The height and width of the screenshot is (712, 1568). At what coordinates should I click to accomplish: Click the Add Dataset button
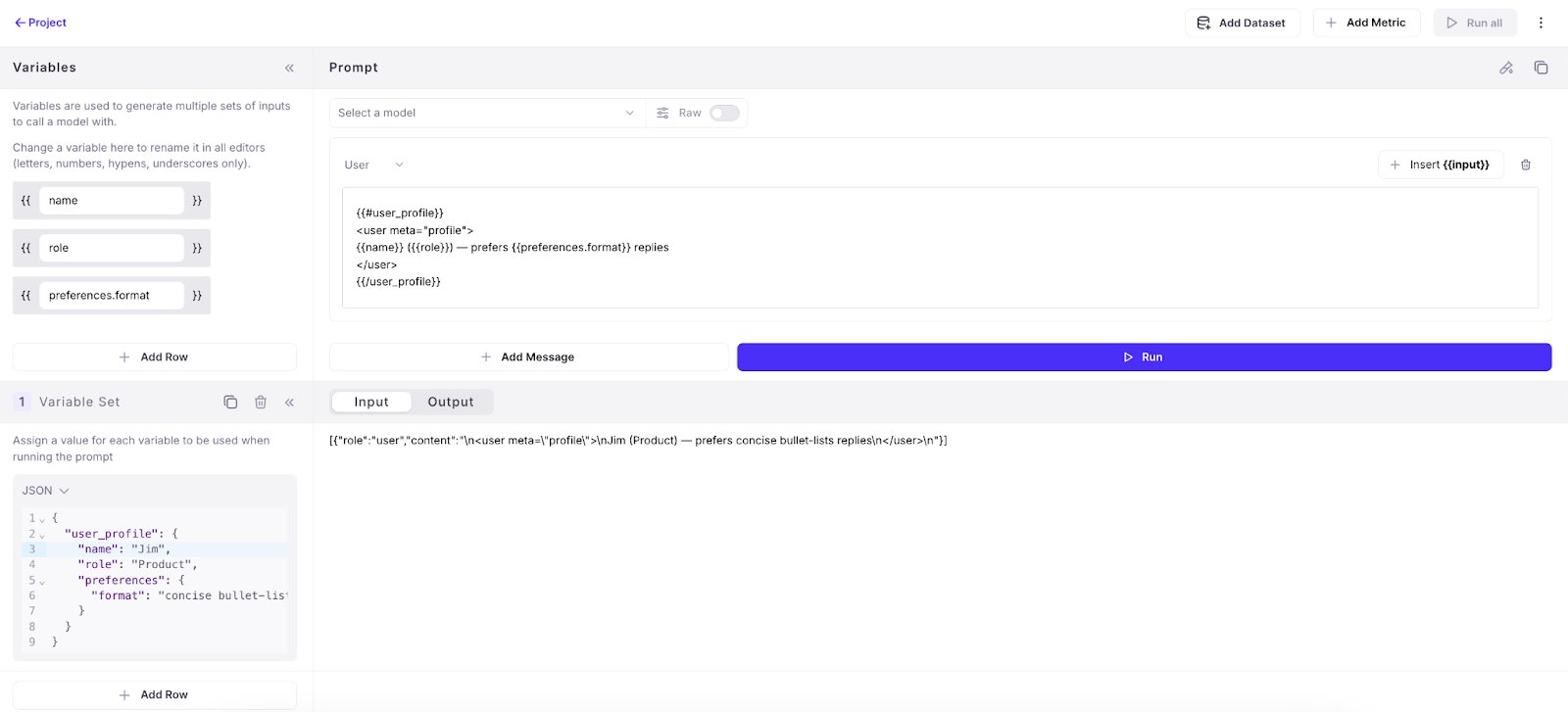1242,23
